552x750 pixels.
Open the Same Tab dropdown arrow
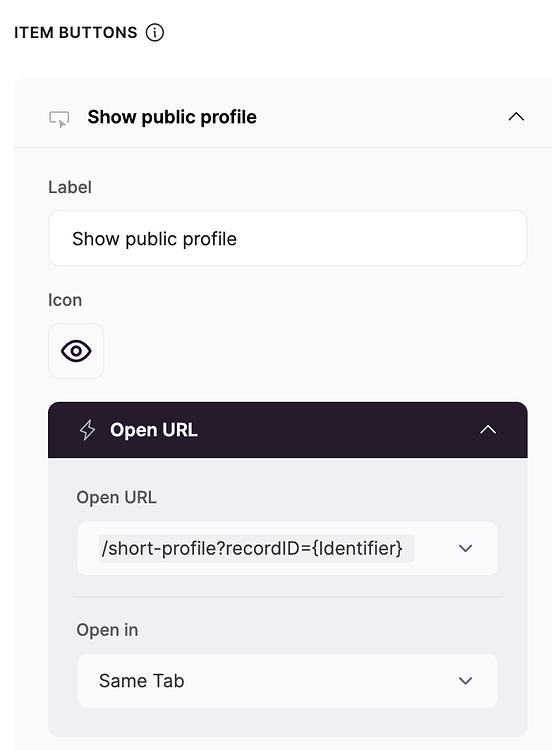465,681
